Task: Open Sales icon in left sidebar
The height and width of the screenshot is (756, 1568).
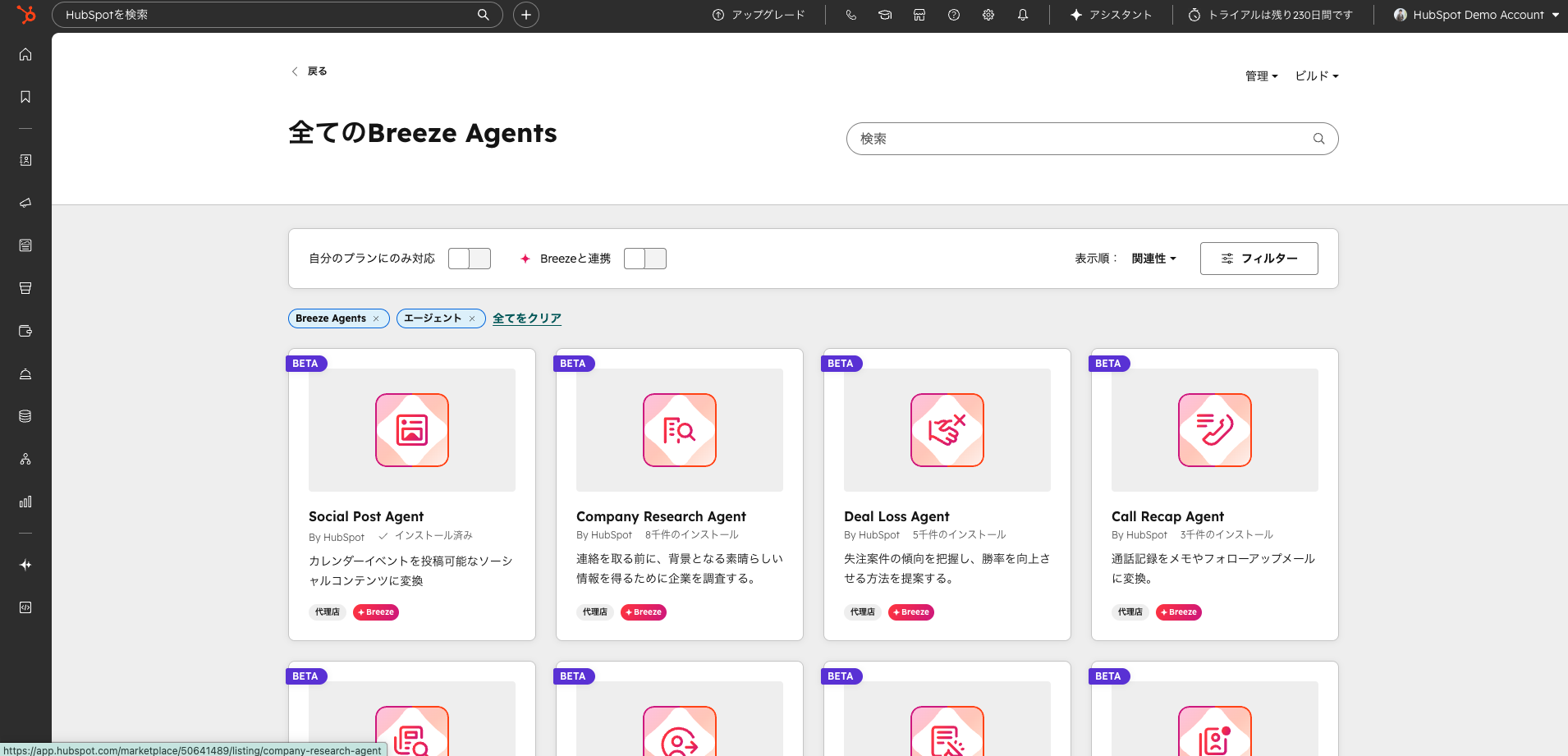Action: coord(25,288)
